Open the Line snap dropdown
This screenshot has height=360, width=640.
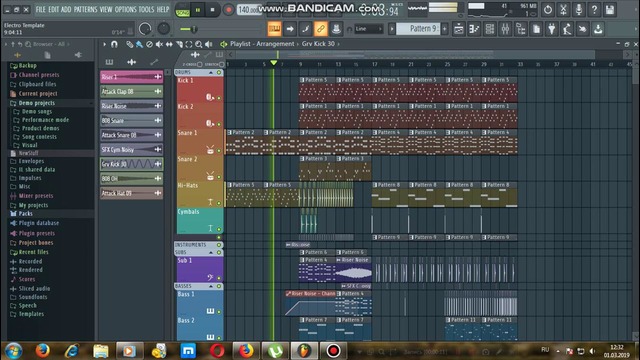[369, 29]
